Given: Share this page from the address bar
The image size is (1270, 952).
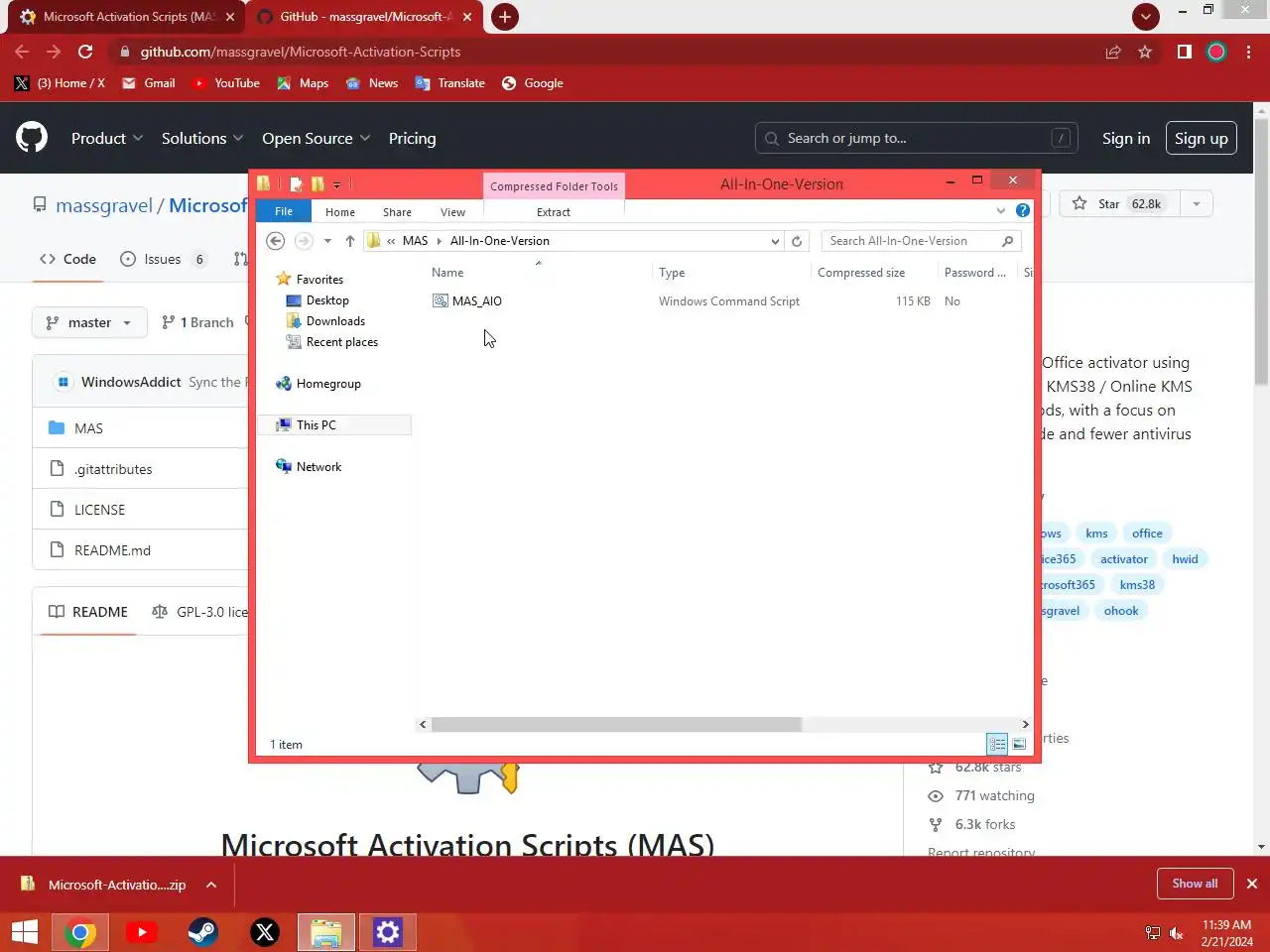Looking at the screenshot, I should (x=1113, y=52).
